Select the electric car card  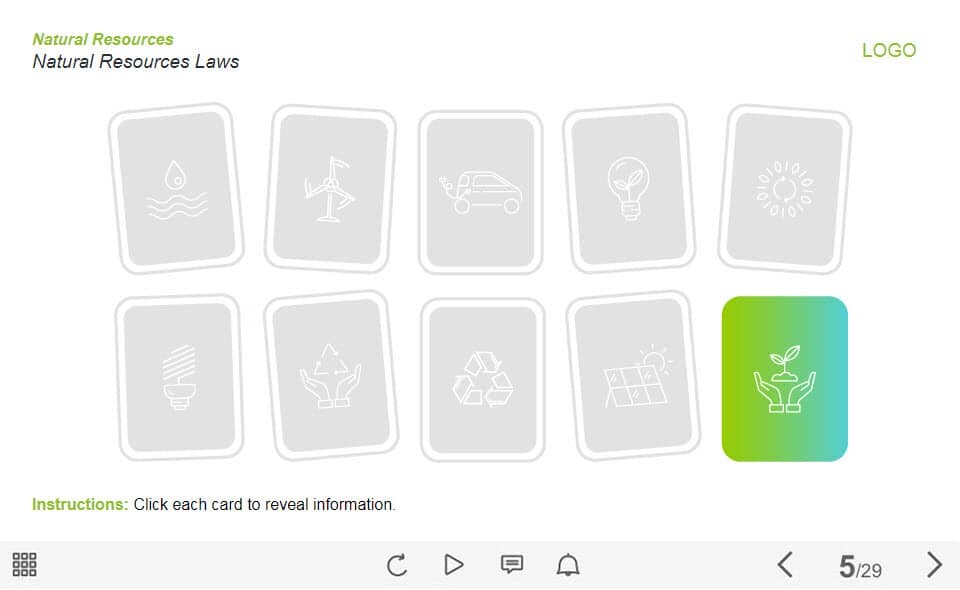pos(481,192)
